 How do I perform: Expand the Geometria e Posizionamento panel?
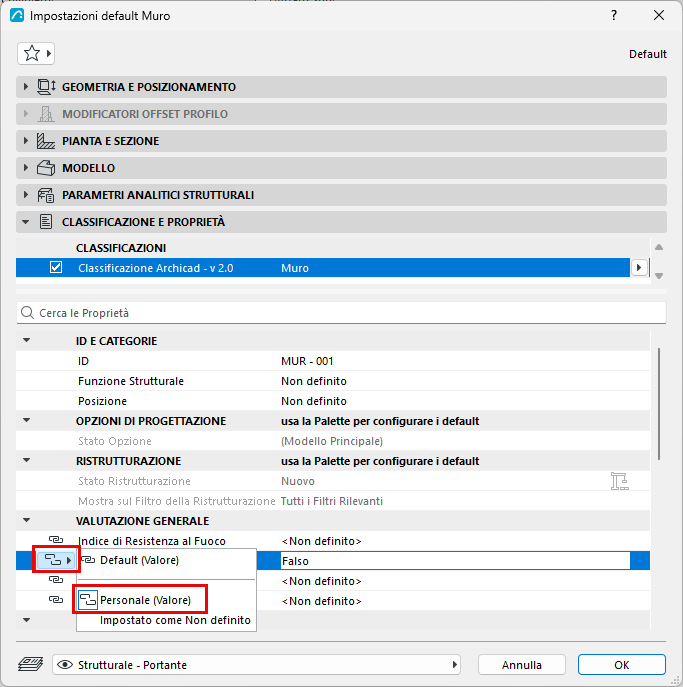[x=25, y=87]
